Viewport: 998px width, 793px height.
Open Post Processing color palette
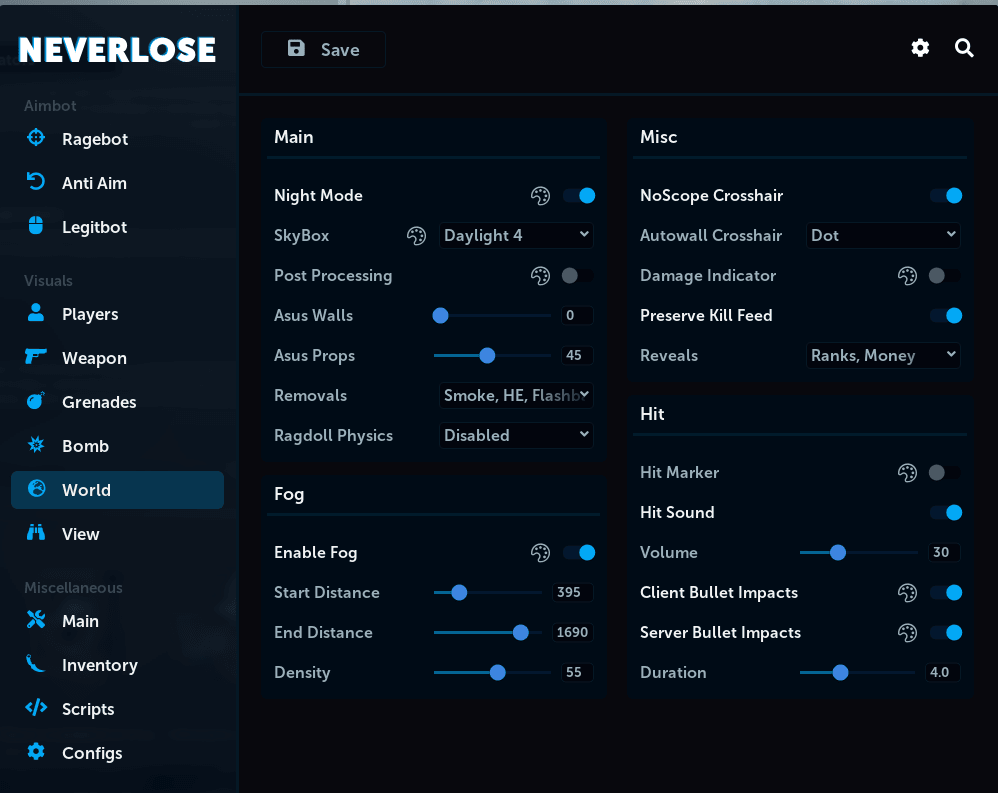(x=540, y=276)
